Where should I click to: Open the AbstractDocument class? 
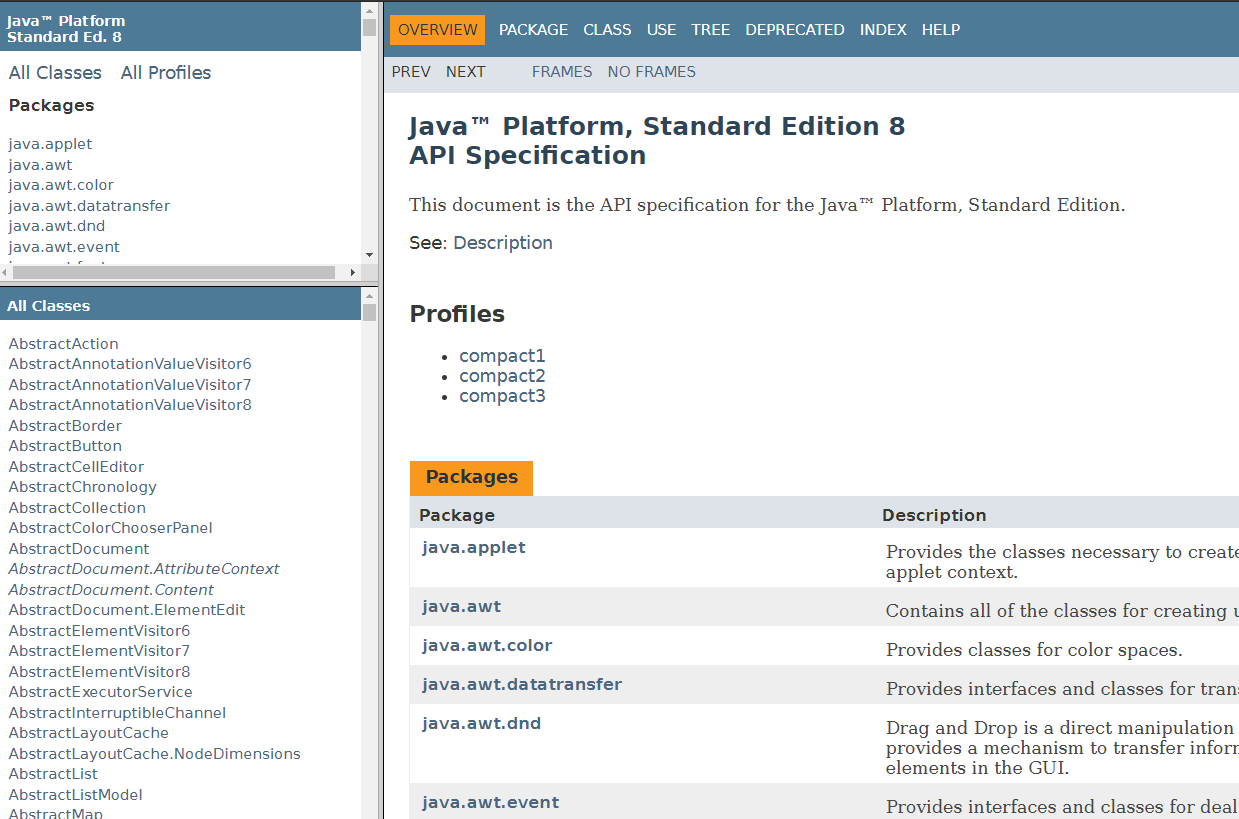79,549
